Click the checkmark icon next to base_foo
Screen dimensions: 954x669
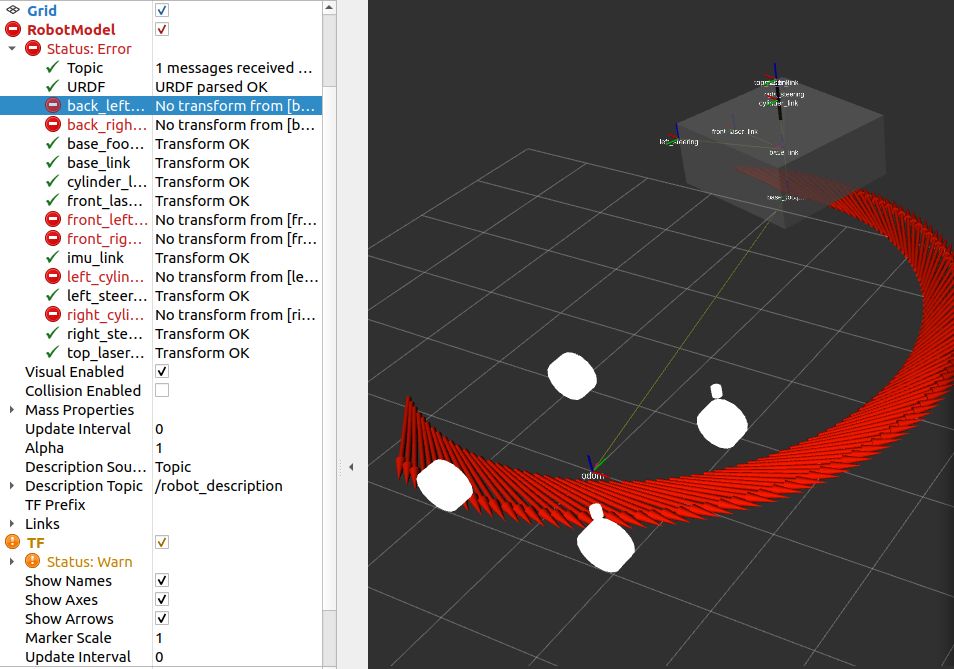tap(53, 144)
